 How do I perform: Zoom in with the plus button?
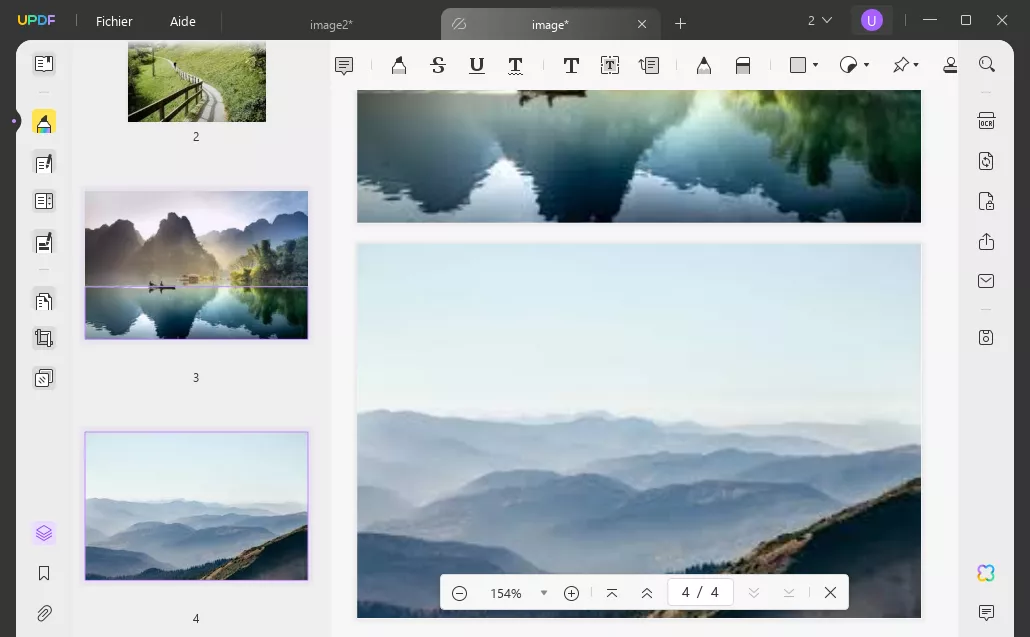571,592
